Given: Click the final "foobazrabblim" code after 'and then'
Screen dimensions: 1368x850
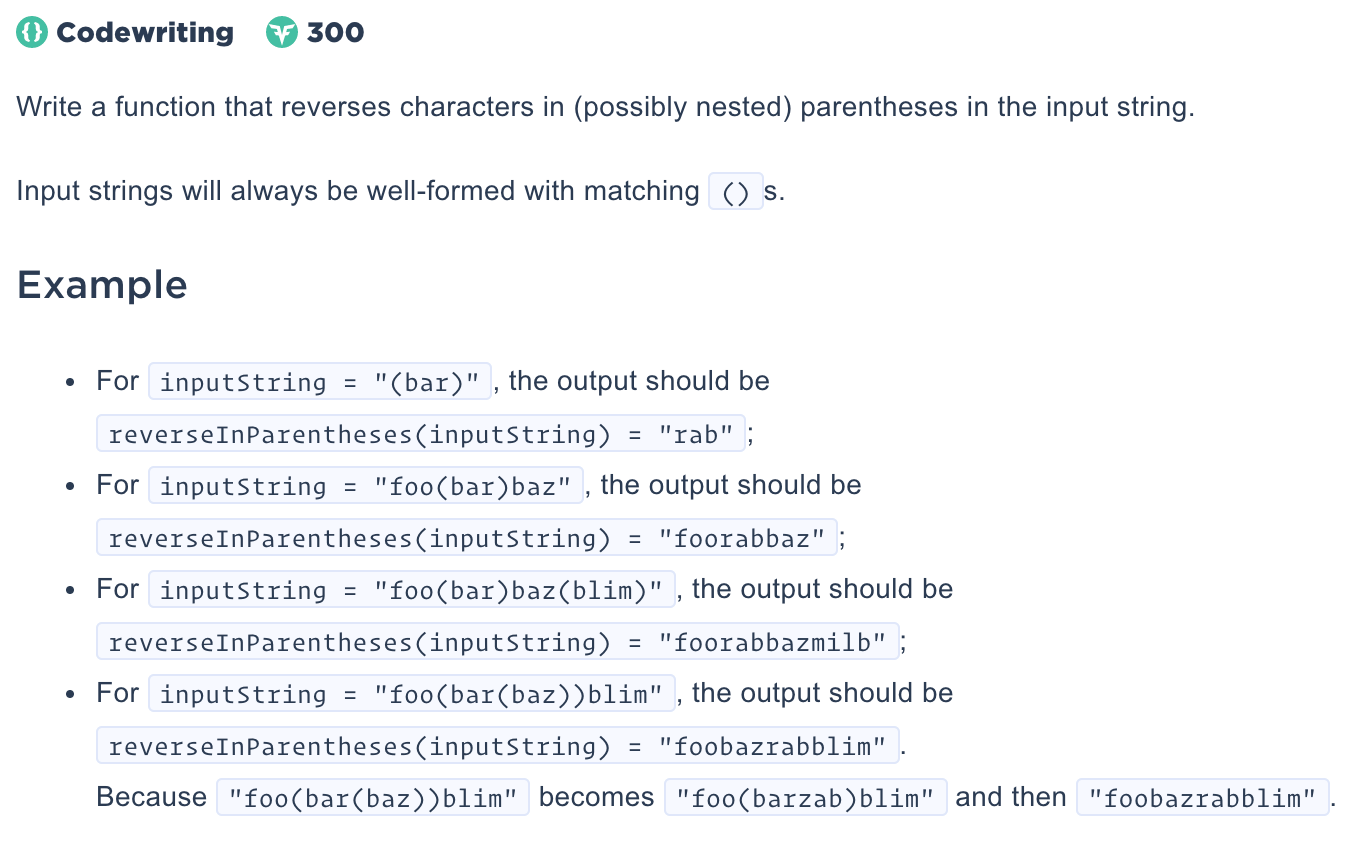Looking at the screenshot, I should [1203, 798].
